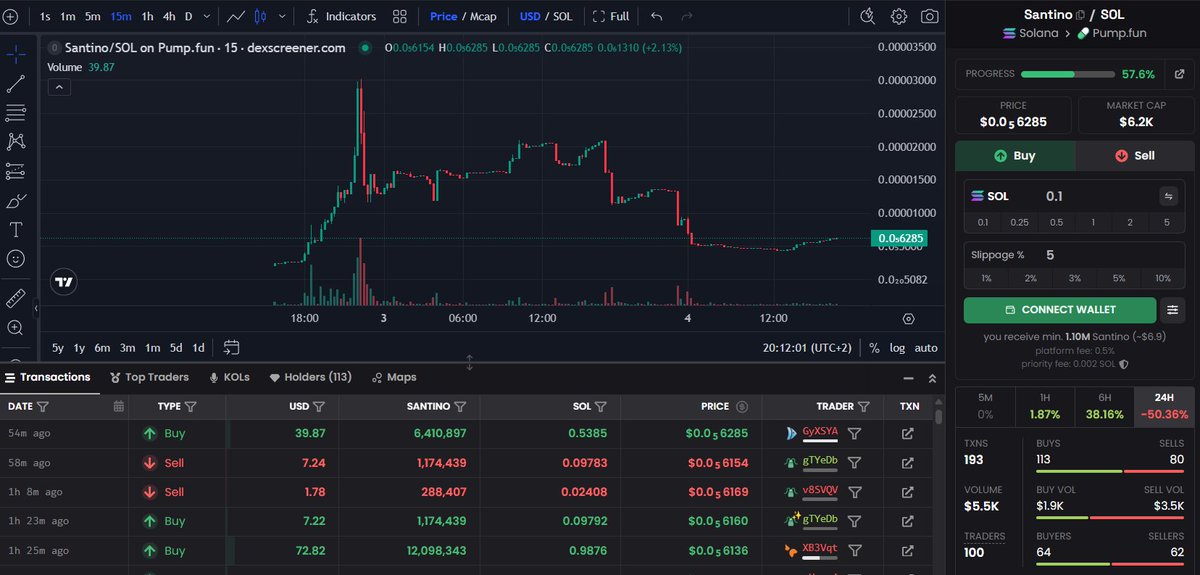Add symbol with plus circle icon
1200x575 pixels.
[x=11, y=16]
